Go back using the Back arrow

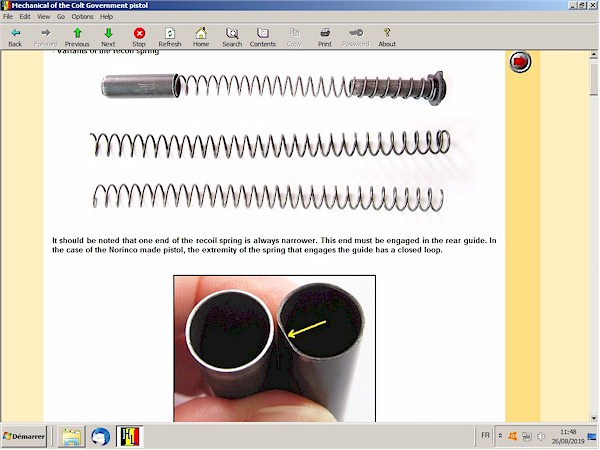[15, 37]
